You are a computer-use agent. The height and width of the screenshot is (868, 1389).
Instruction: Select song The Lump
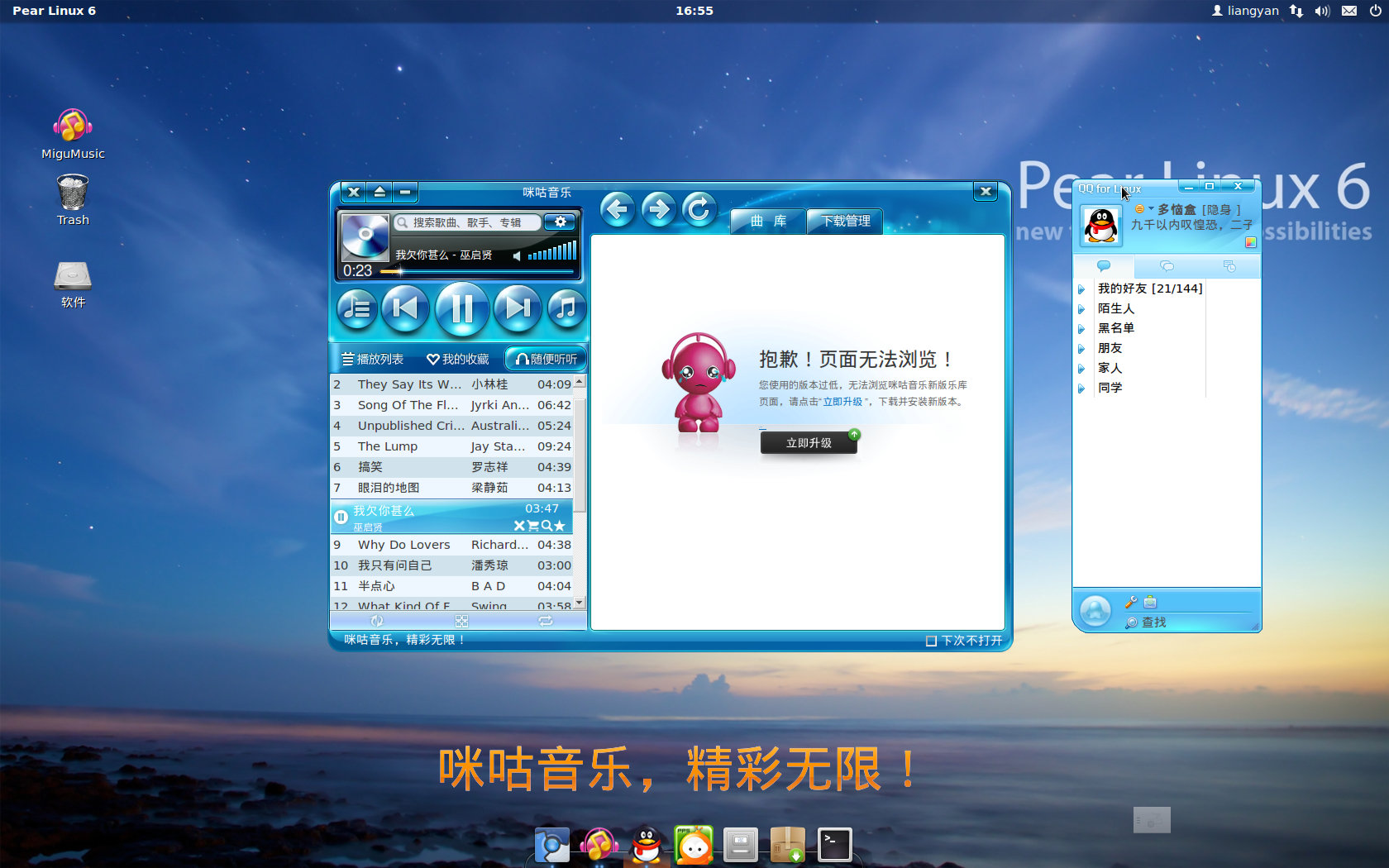(x=451, y=446)
